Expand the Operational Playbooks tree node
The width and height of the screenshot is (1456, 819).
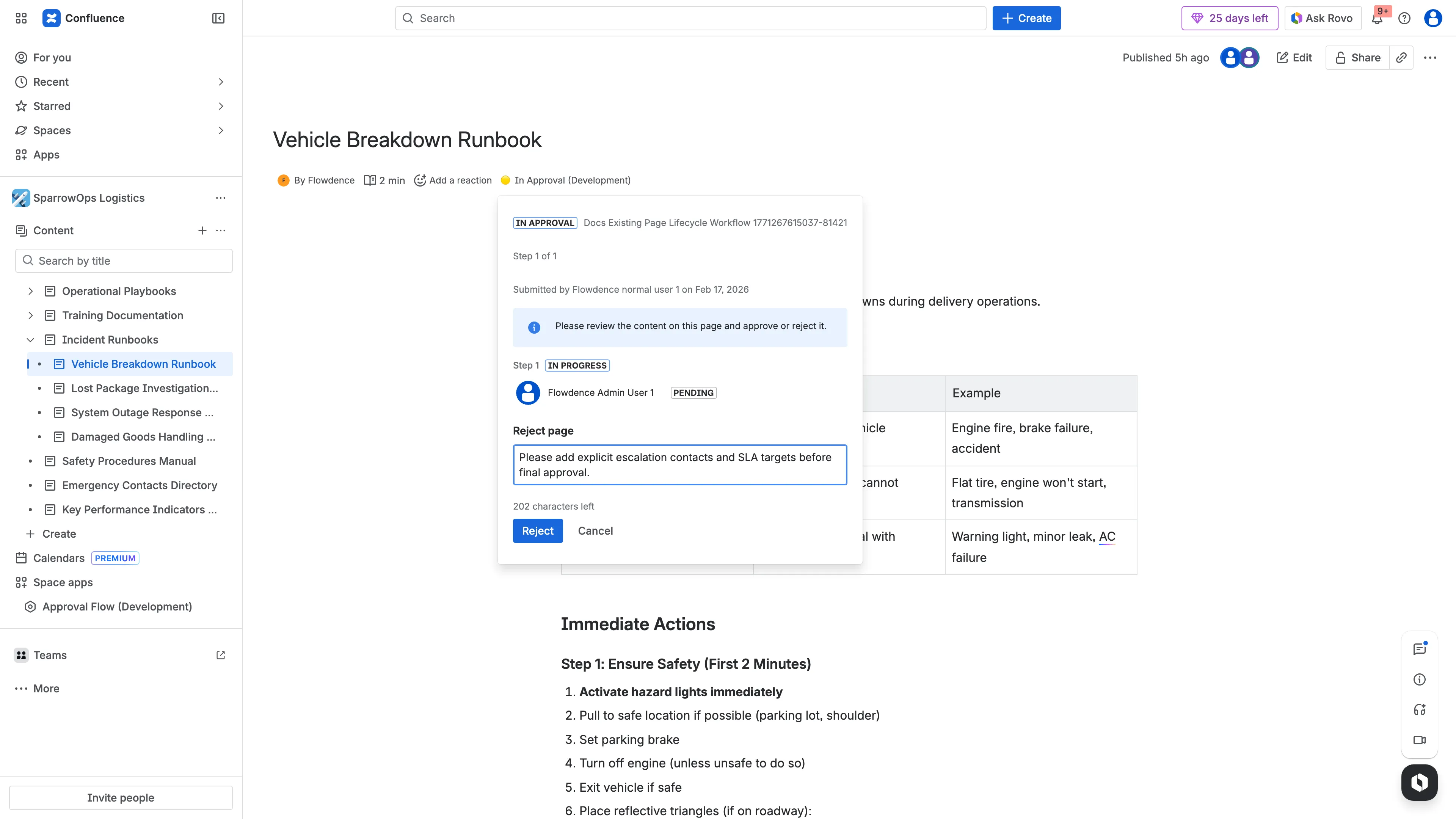pyautogui.click(x=30, y=291)
